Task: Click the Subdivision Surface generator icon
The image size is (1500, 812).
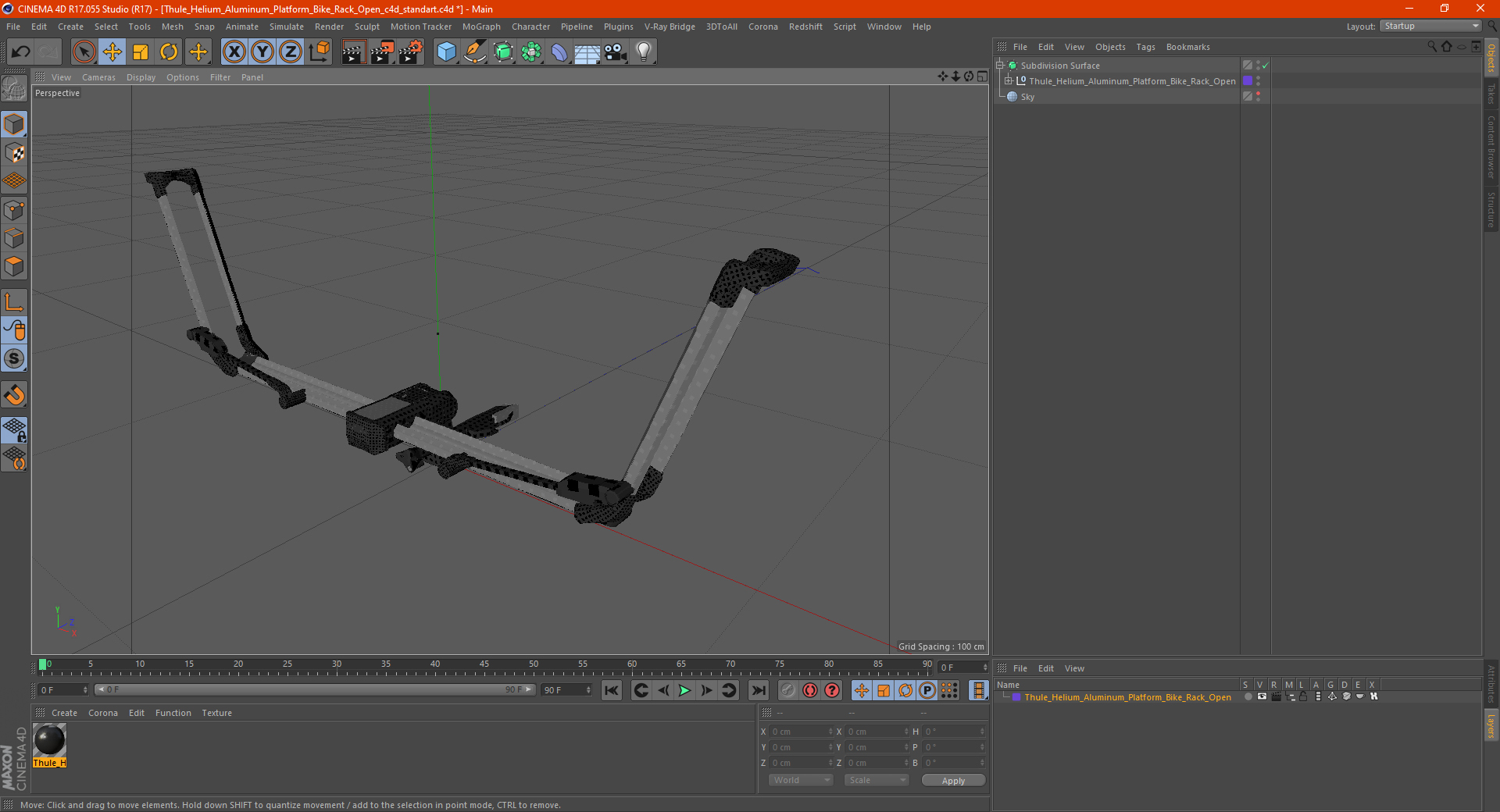Action: [503, 52]
